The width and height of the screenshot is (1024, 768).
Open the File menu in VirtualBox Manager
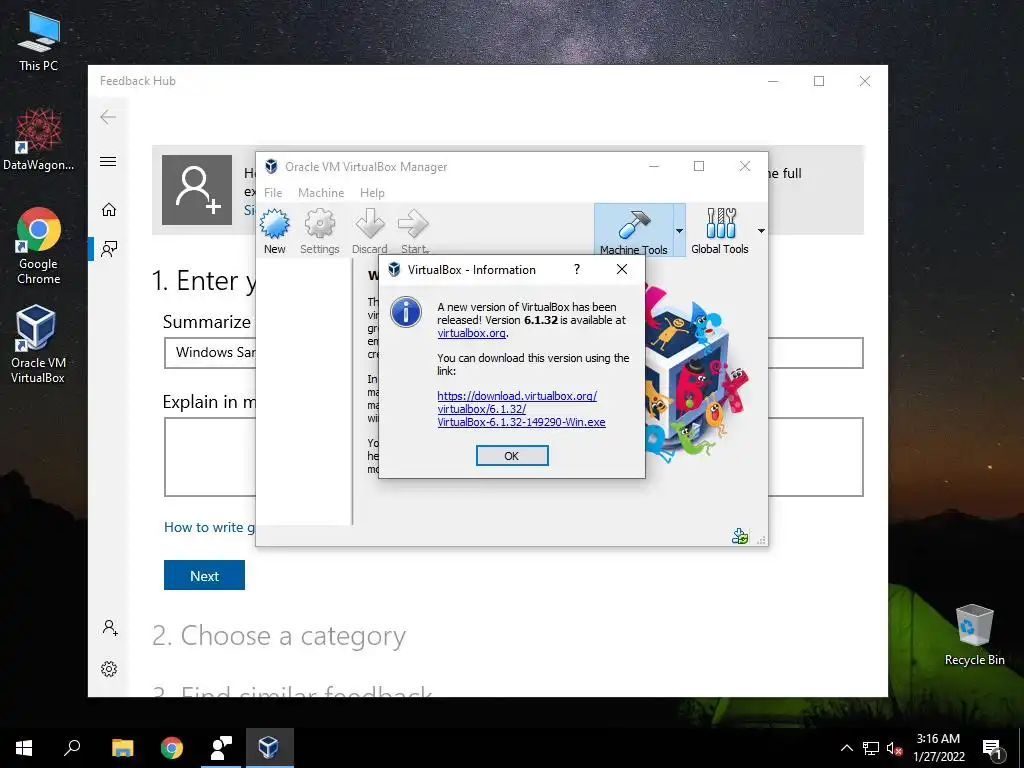pos(273,193)
